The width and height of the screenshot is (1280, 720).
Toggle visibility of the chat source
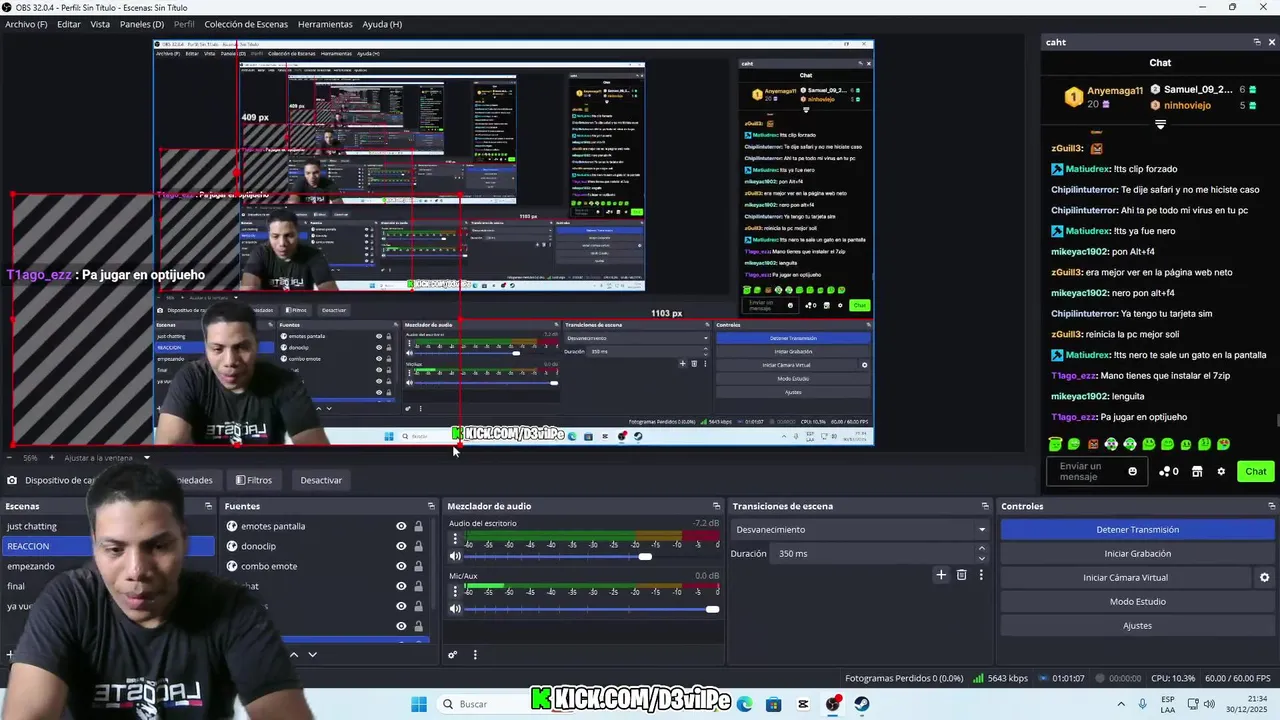[401, 586]
